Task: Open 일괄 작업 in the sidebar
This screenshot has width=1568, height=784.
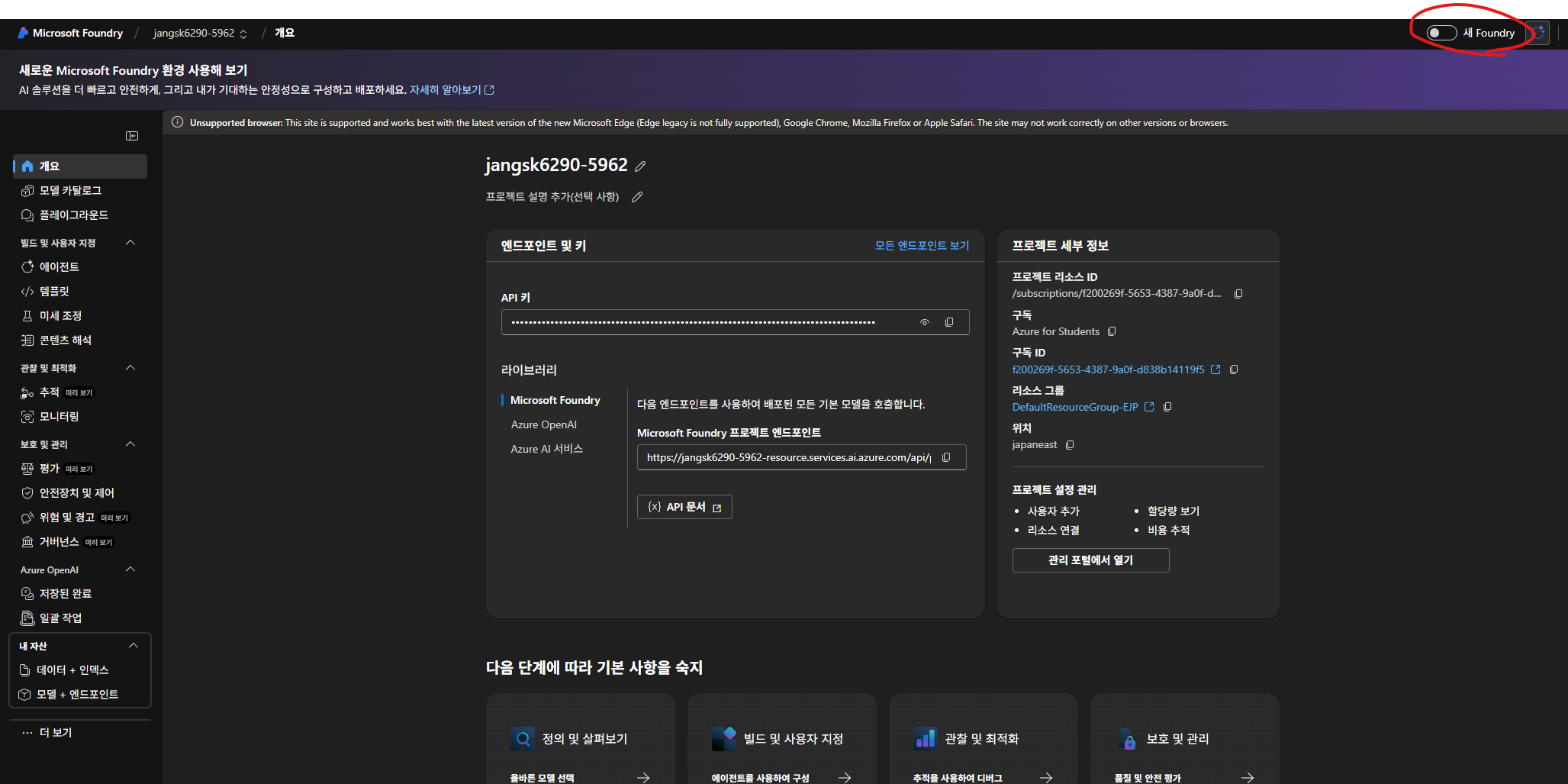Action: [x=80, y=618]
